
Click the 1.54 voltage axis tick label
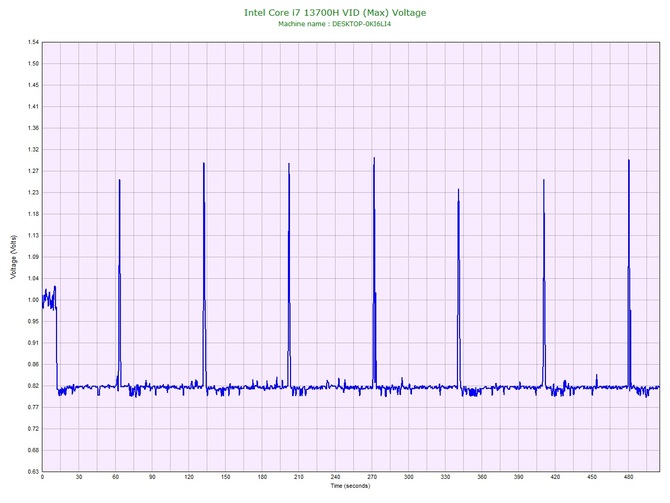point(33,42)
